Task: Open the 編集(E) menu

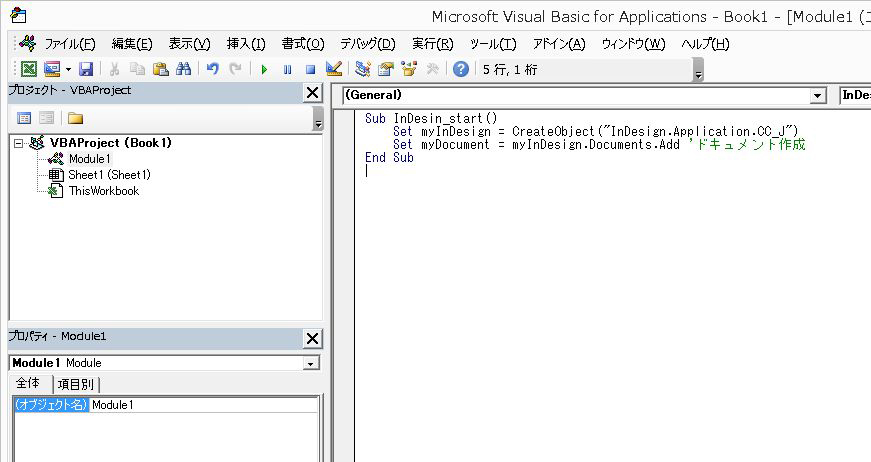Action: pos(132,43)
